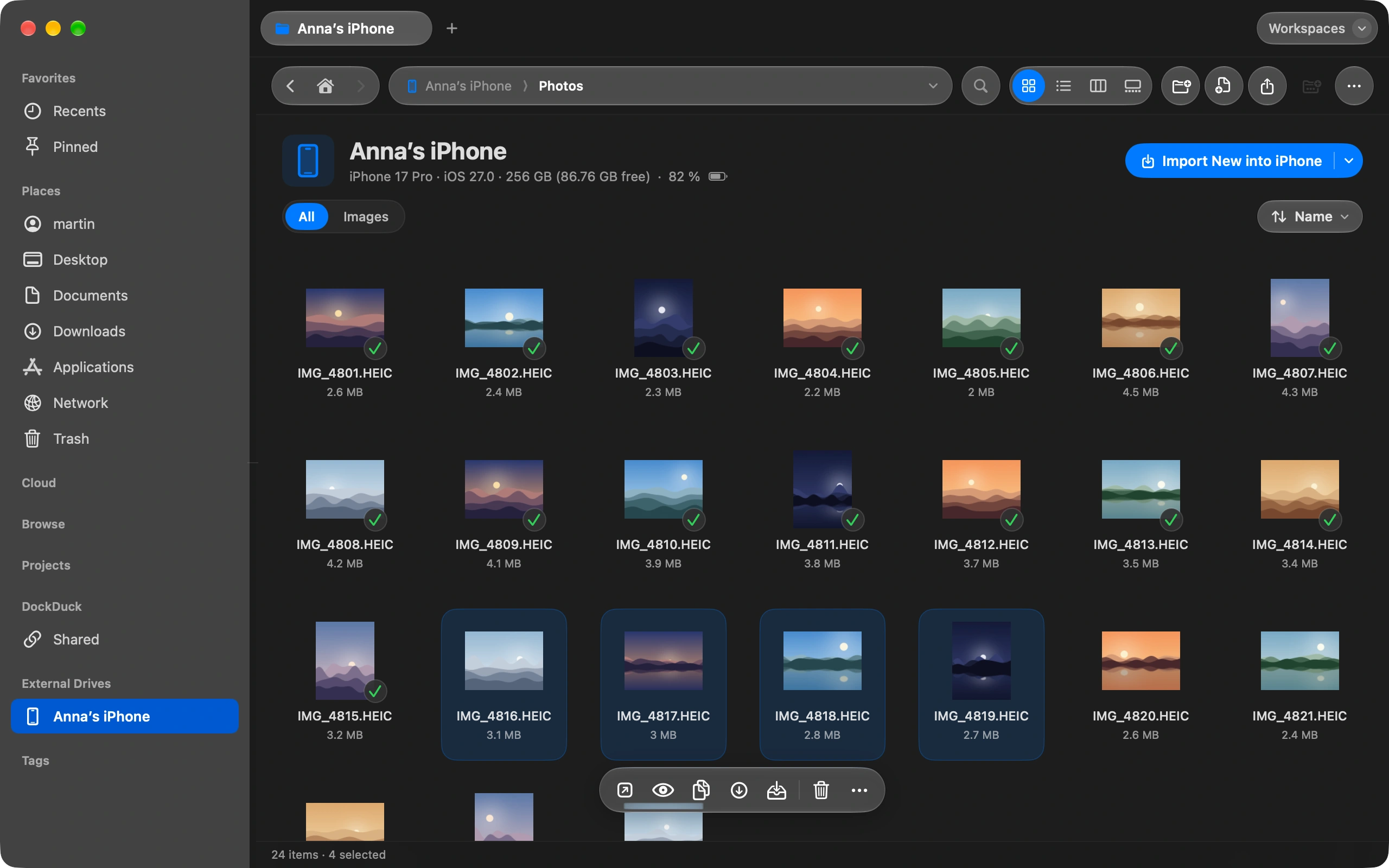Screen dimensions: 1389x868
Task: Open Downloads in the sidebar
Action: tap(125, 331)
